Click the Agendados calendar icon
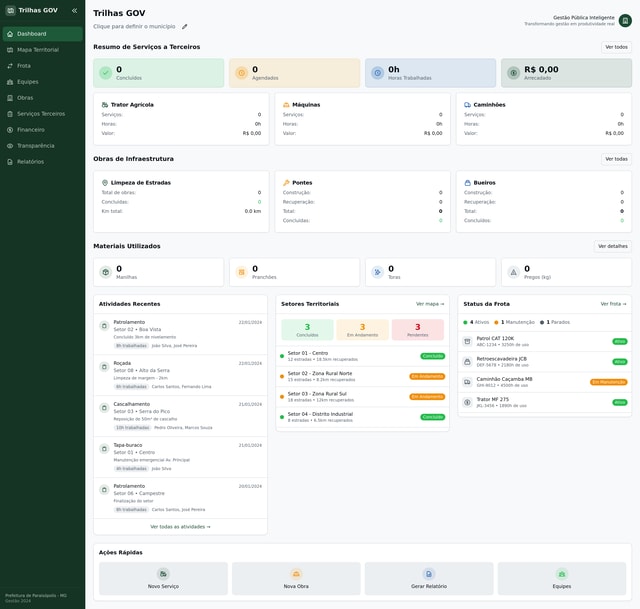This screenshot has height=609, width=640. (x=241, y=73)
